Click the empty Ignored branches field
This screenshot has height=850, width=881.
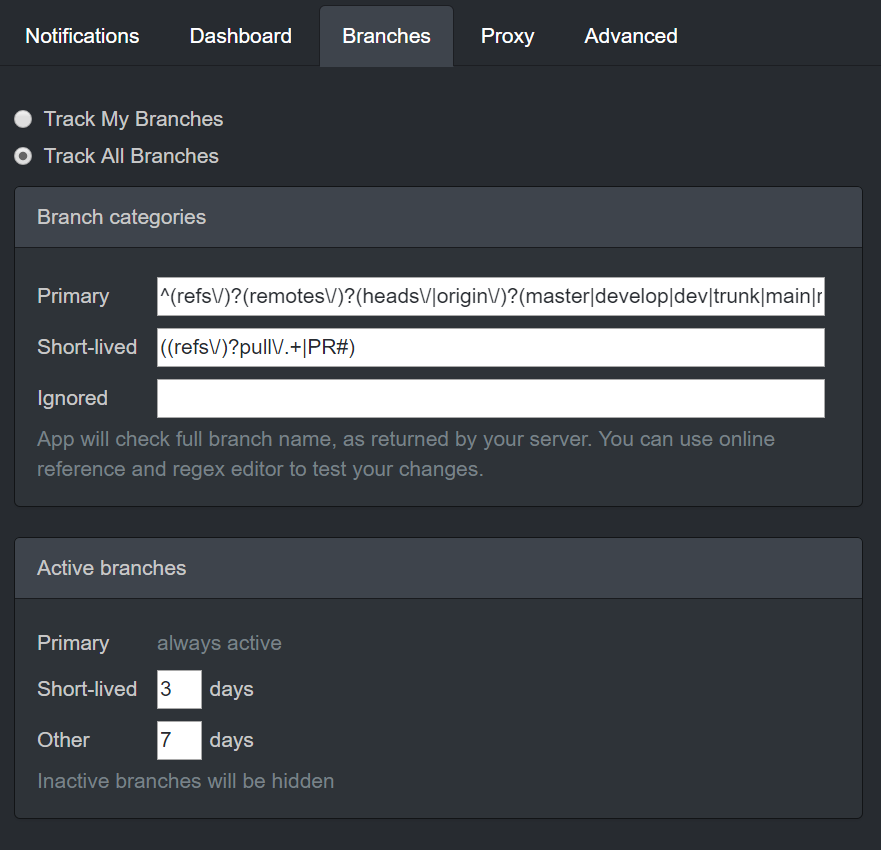pyautogui.click(x=490, y=398)
